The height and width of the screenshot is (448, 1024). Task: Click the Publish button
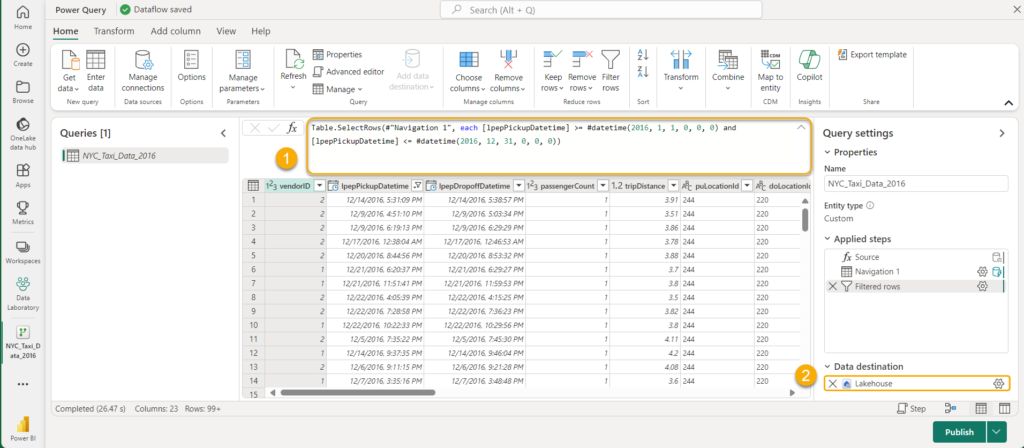(x=958, y=431)
